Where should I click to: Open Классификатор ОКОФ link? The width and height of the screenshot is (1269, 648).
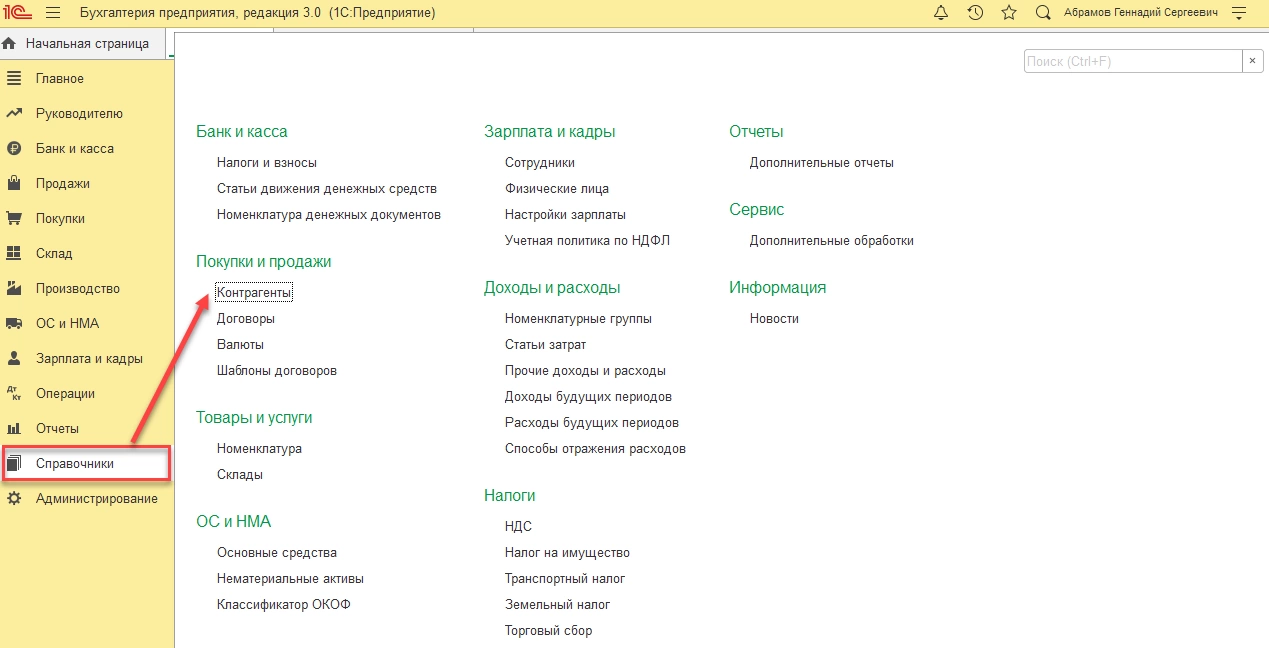pyautogui.click(x=284, y=605)
